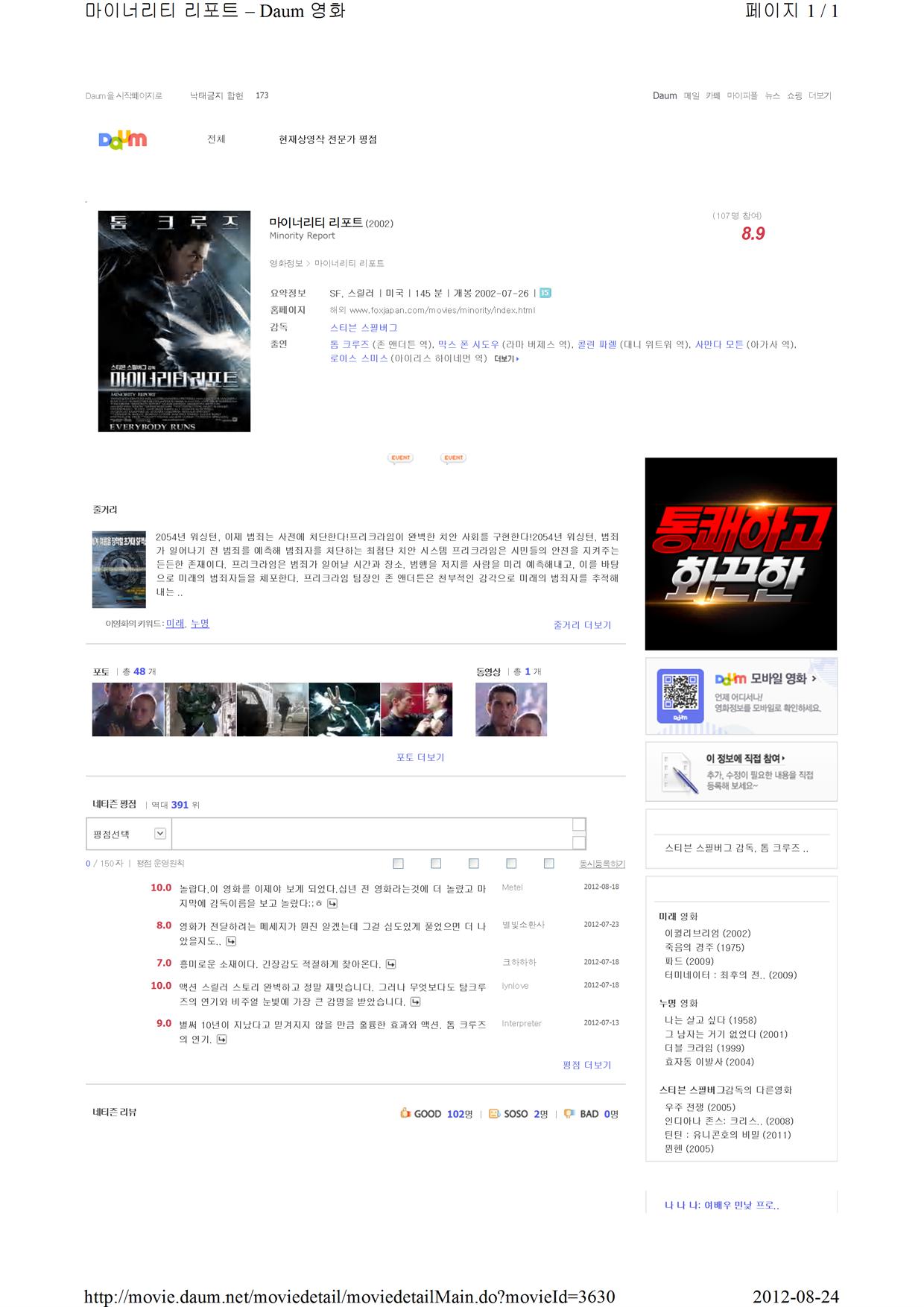Click the Daum 모바일 영화 banner title
Screen dimensions: 924x1307
(765, 679)
